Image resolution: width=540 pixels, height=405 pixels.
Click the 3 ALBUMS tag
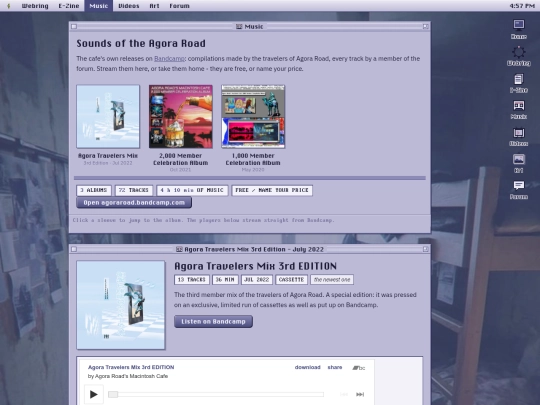[94, 190]
